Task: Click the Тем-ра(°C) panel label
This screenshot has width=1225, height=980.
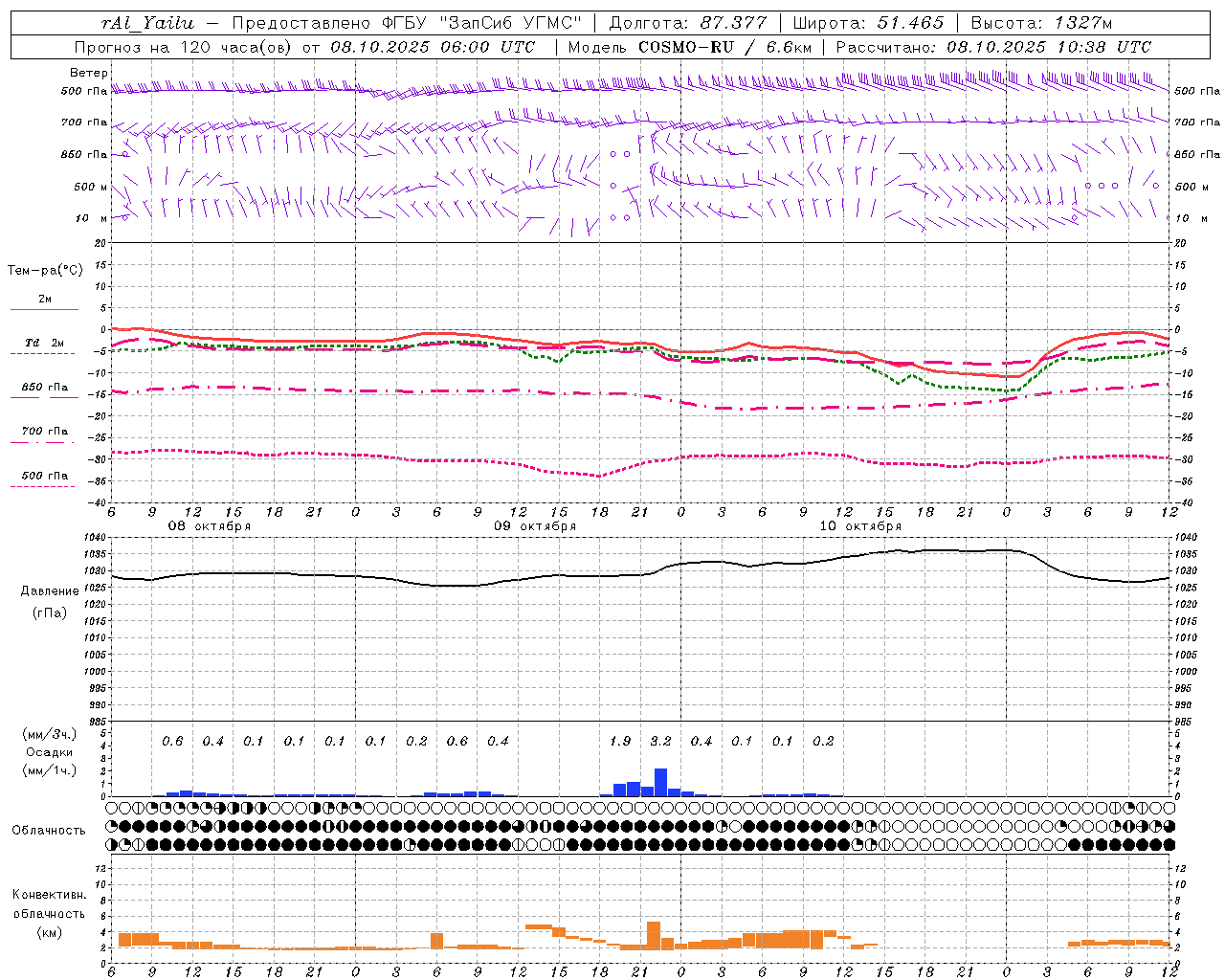Action: click(45, 271)
